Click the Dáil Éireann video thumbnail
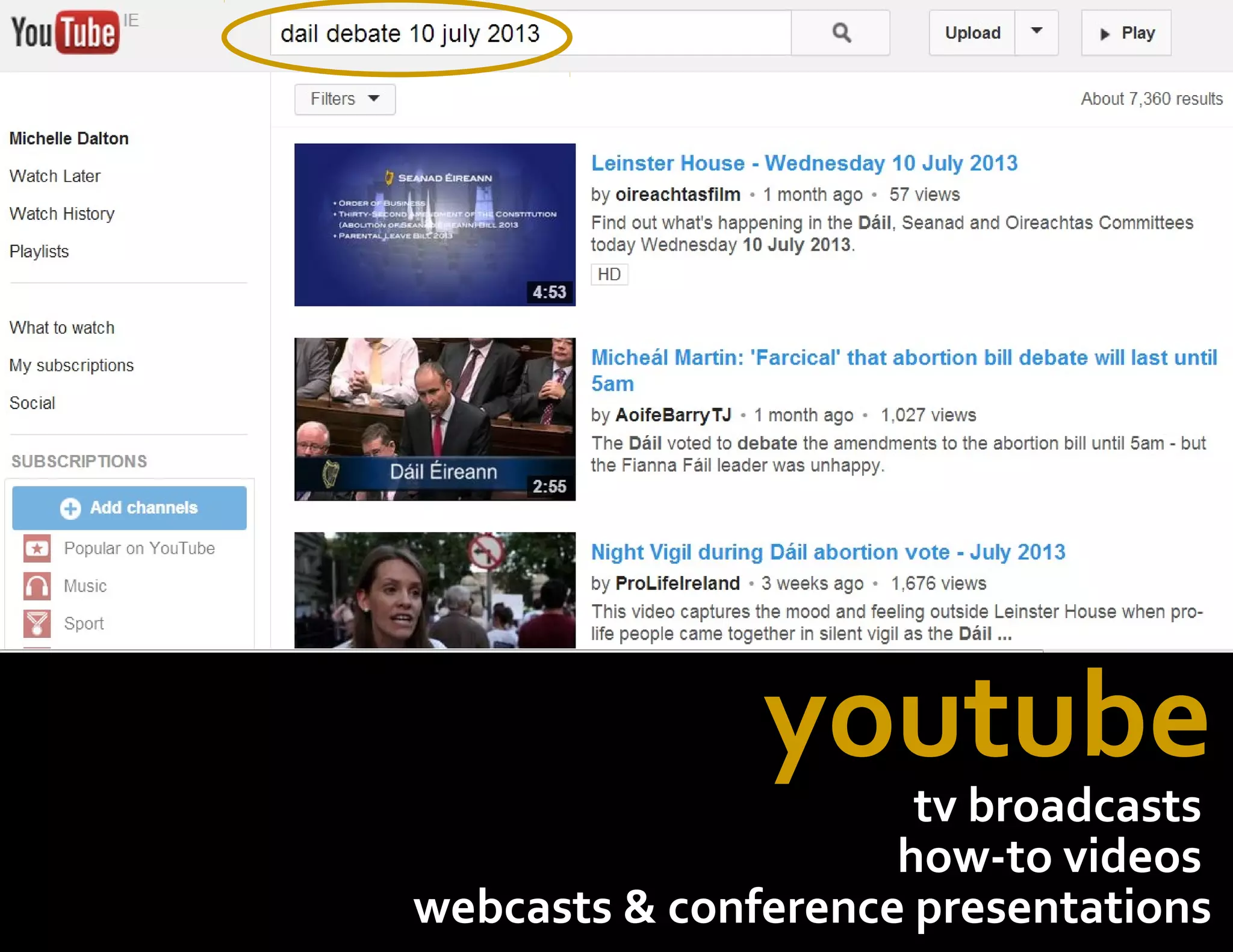This screenshot has height=952, width=1233. click(x=435, y=419)
